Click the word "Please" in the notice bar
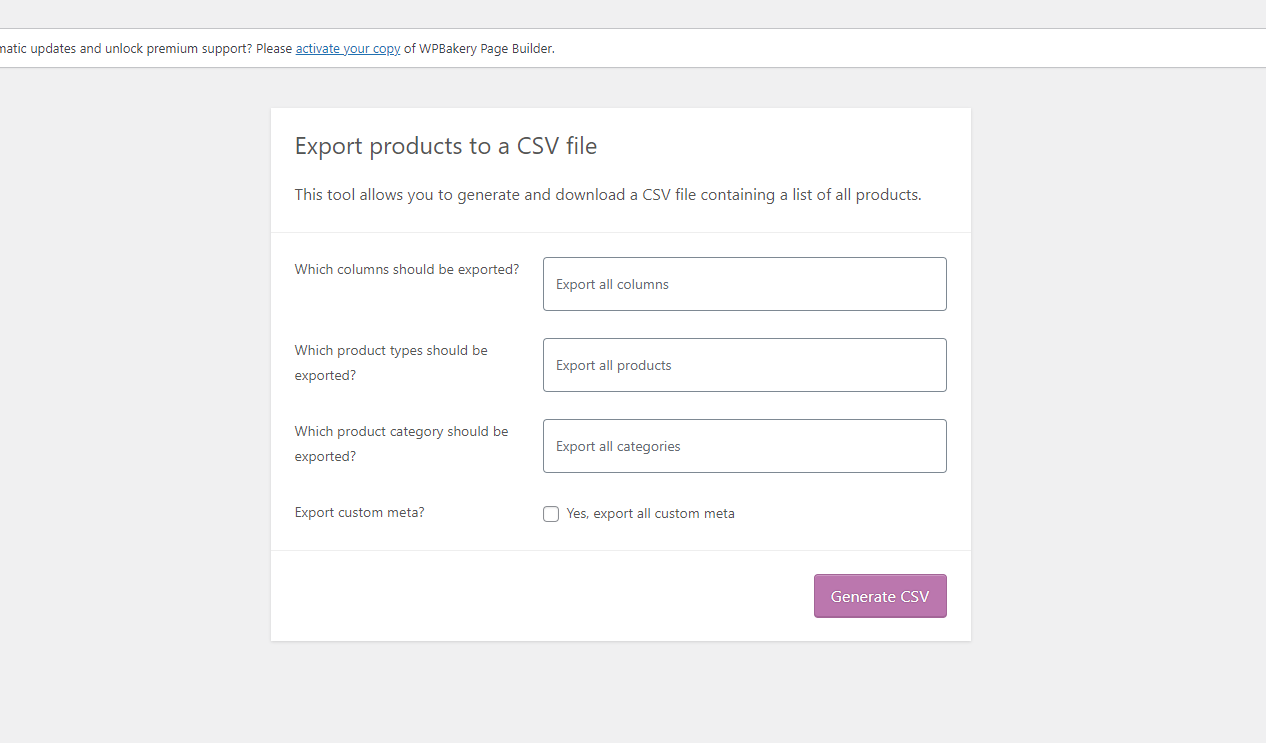This screenshot has height=743, width=1266. pos(274,48)
